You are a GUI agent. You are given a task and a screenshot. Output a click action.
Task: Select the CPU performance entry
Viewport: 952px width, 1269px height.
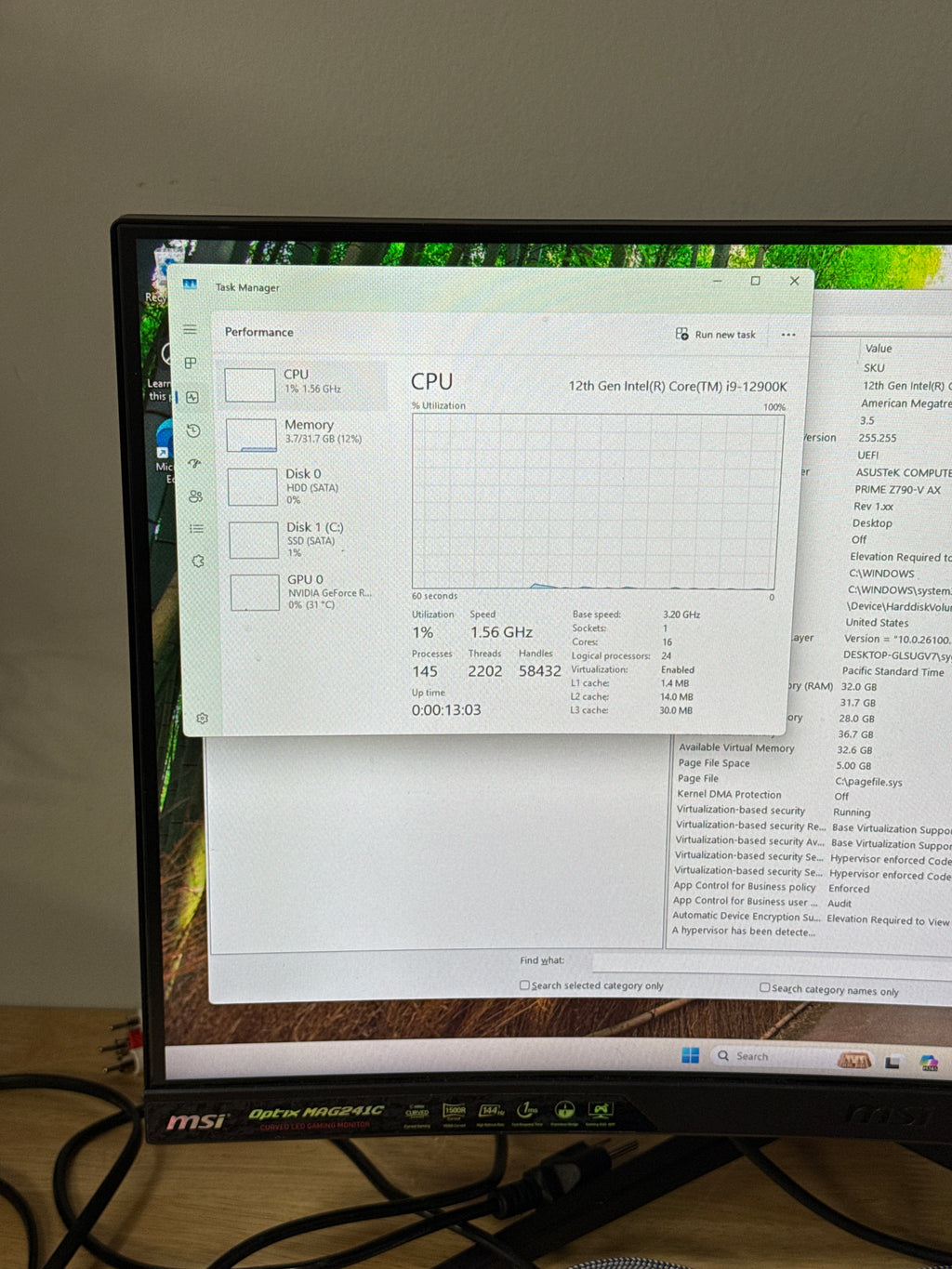click(x=302, y=384)
